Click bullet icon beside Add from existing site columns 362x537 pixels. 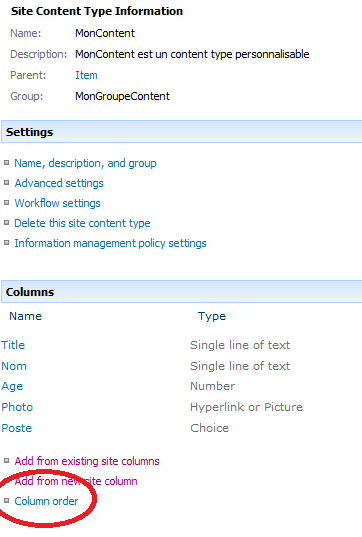7,461
